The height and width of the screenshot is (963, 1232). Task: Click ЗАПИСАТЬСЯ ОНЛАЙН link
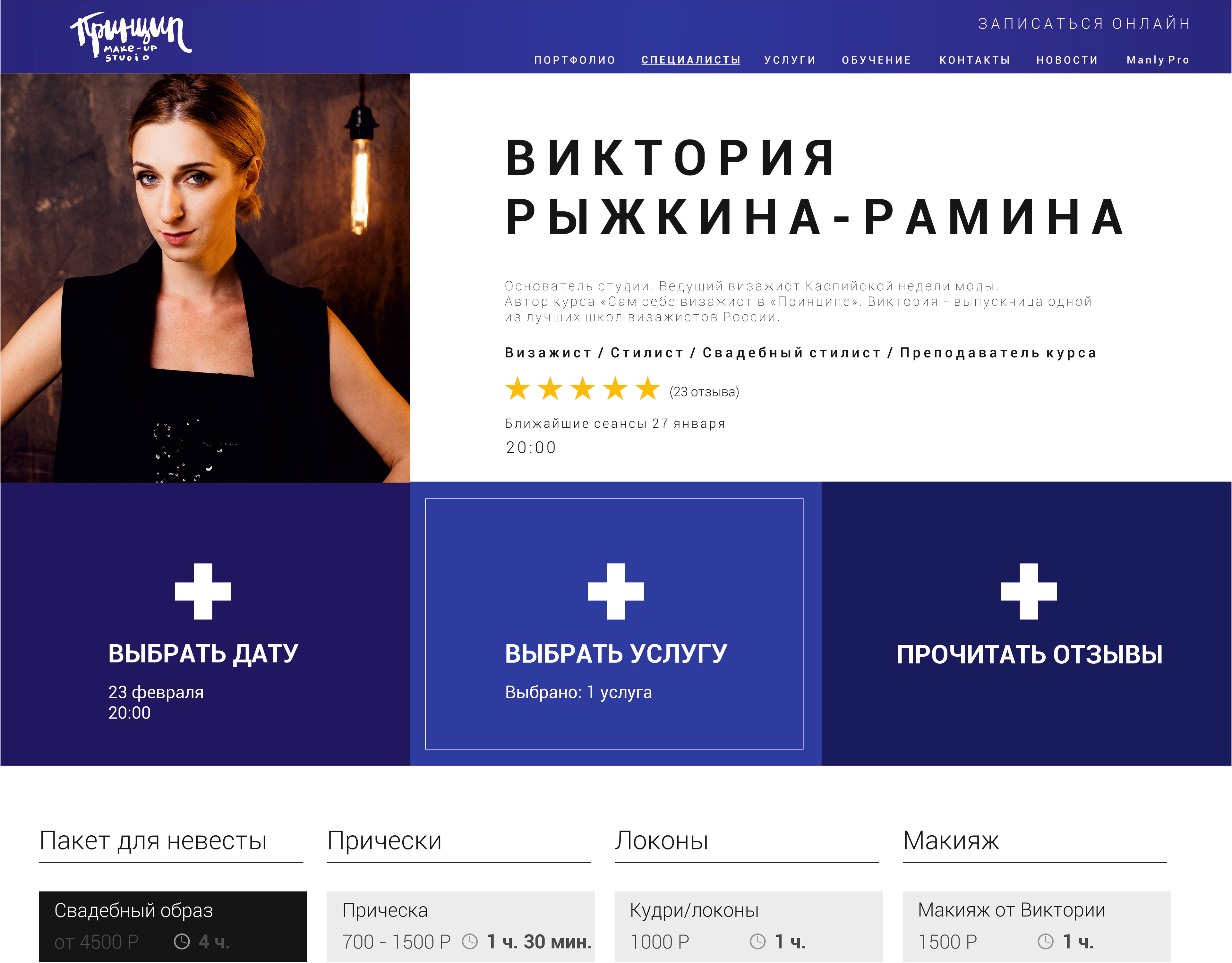1084,24
